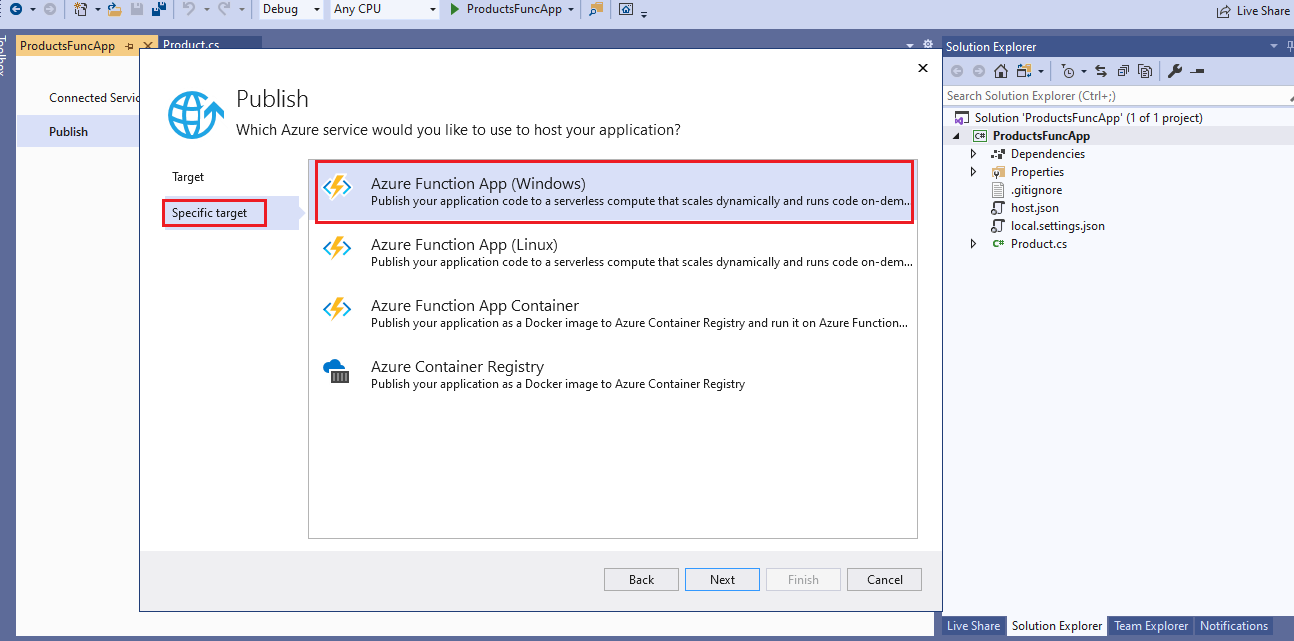The image size is (1294, 641).
Task: Click the Save All toolbar icon
Action: click(x=158, y=10)
